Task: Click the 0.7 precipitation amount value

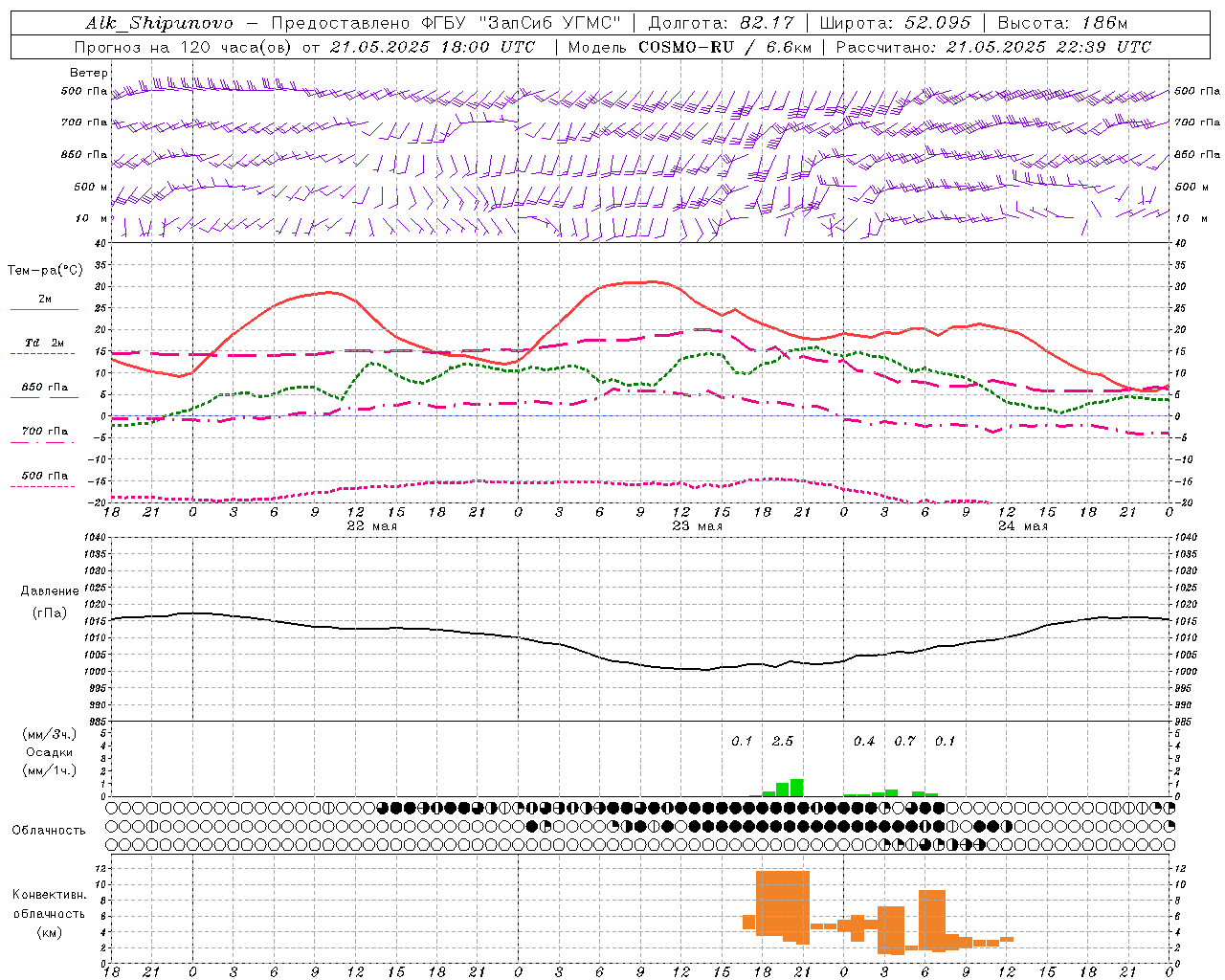Action: pyautogui.click(x=904, y=741)
